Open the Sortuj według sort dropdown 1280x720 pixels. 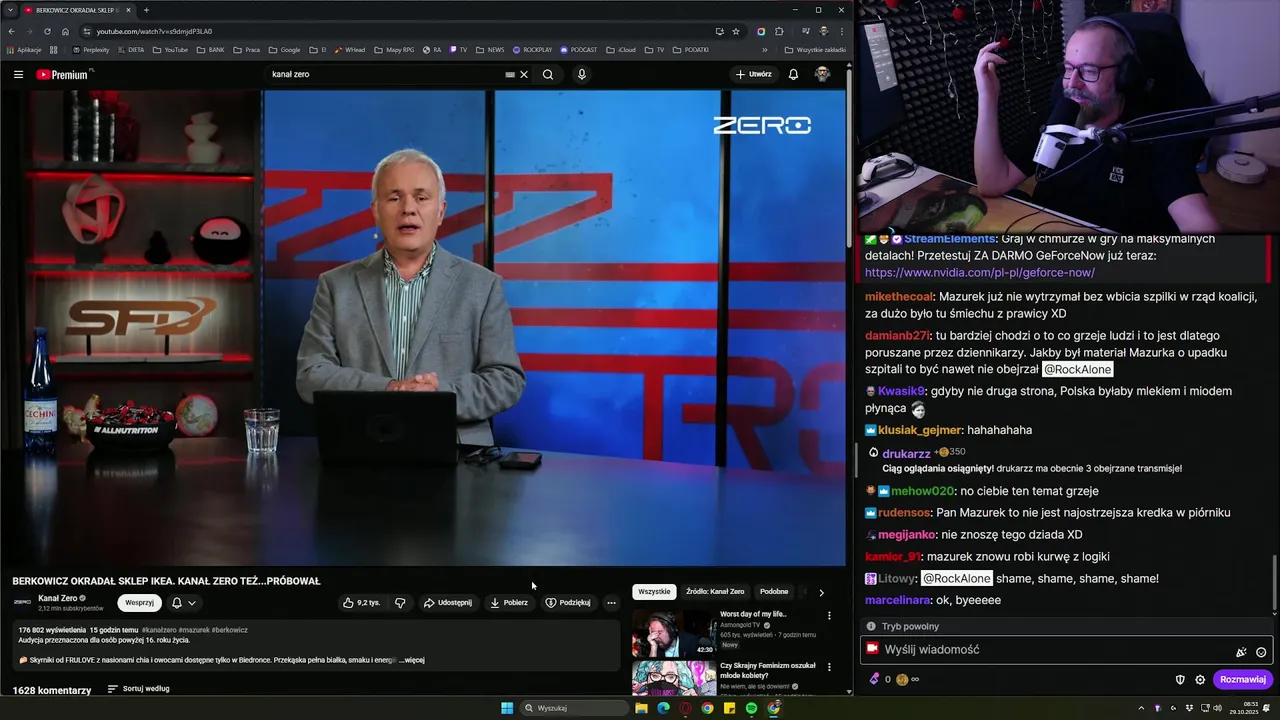(x=138, y=689)
